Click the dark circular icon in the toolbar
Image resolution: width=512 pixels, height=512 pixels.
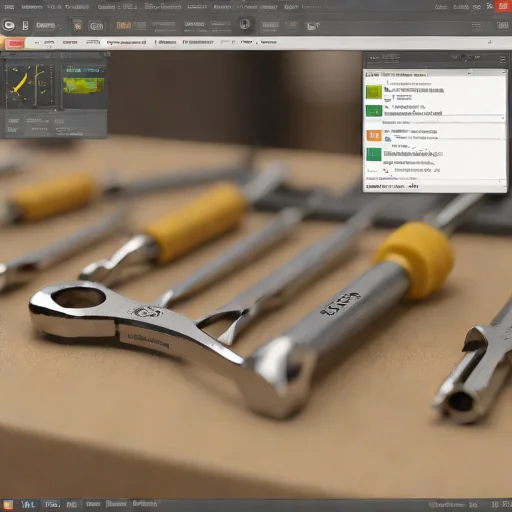click(x=245, y=24)
